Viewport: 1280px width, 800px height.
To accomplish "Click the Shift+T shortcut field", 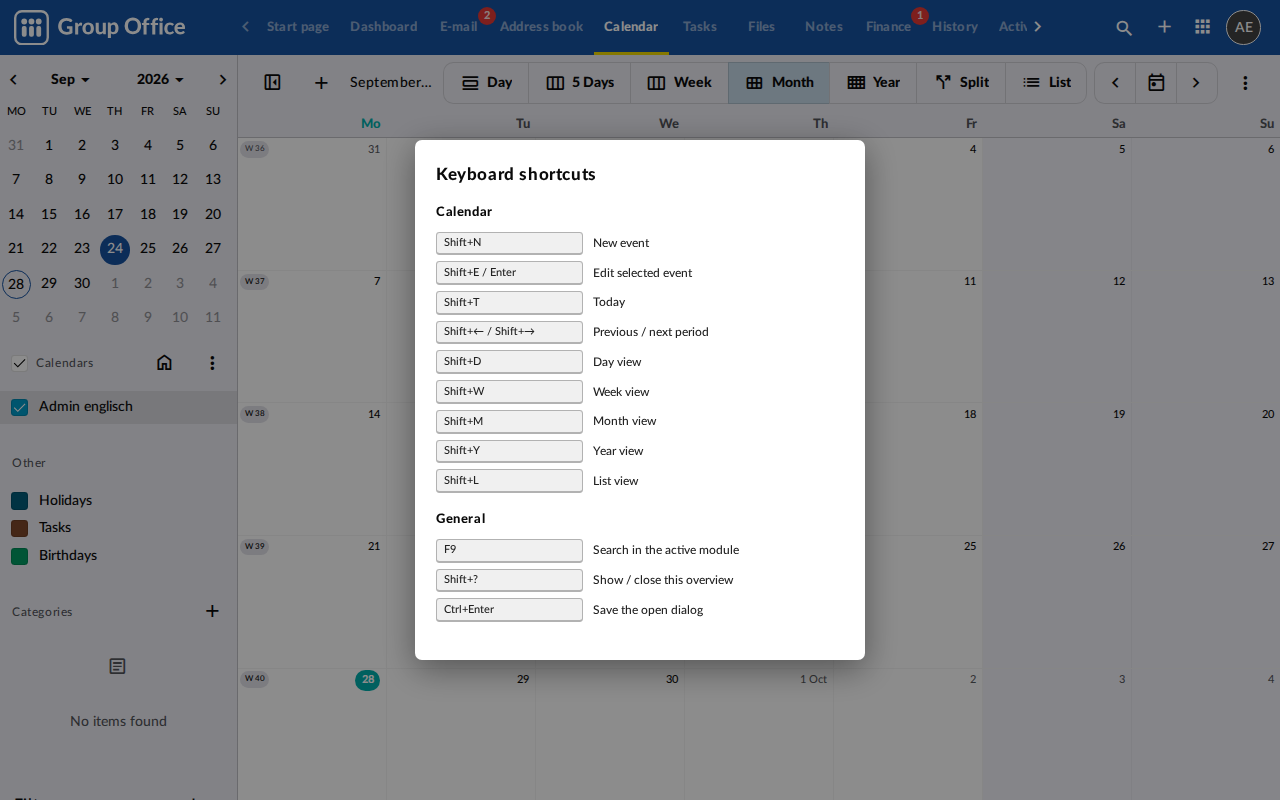I will click(x=509, y=302).
